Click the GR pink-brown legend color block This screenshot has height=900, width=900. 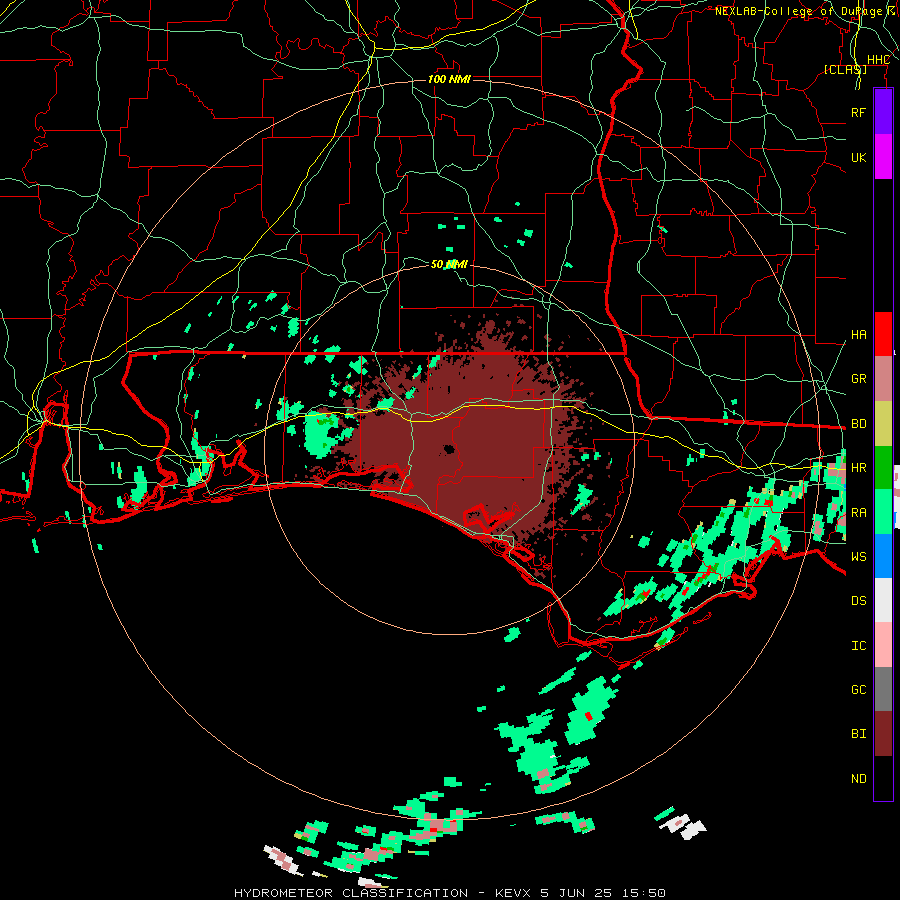[x=883, y=379]
